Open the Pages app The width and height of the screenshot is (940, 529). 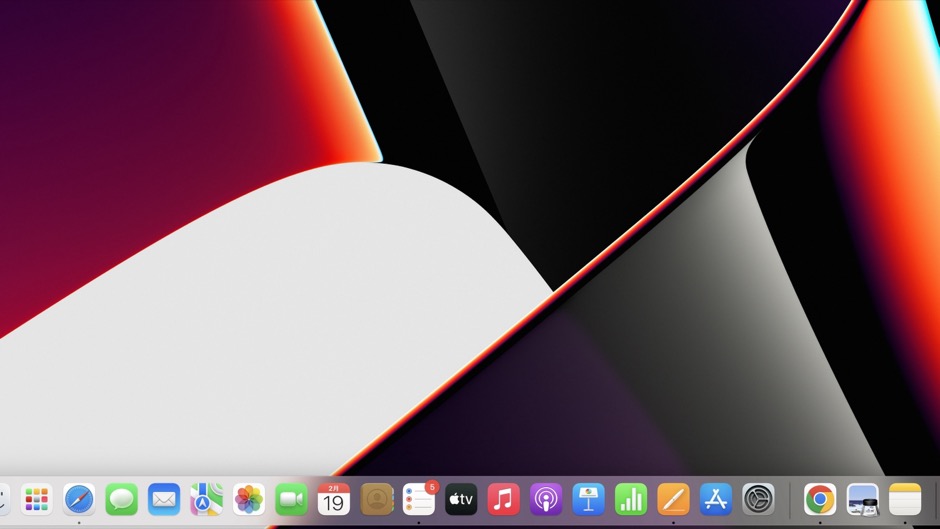point(673,498)
